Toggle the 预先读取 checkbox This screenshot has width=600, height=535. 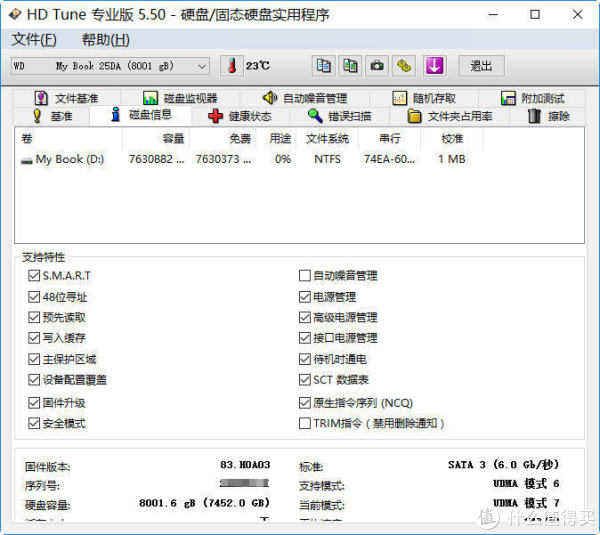click(34, 317)
